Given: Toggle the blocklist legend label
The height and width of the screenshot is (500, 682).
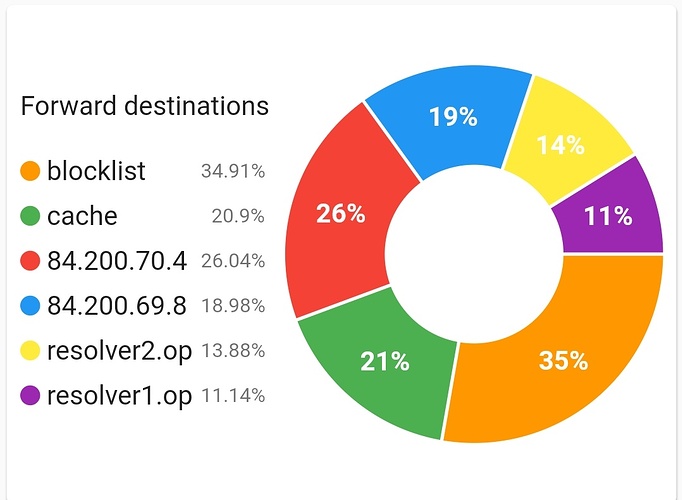Looking at the screenshot, I should [x=96, y=171].
